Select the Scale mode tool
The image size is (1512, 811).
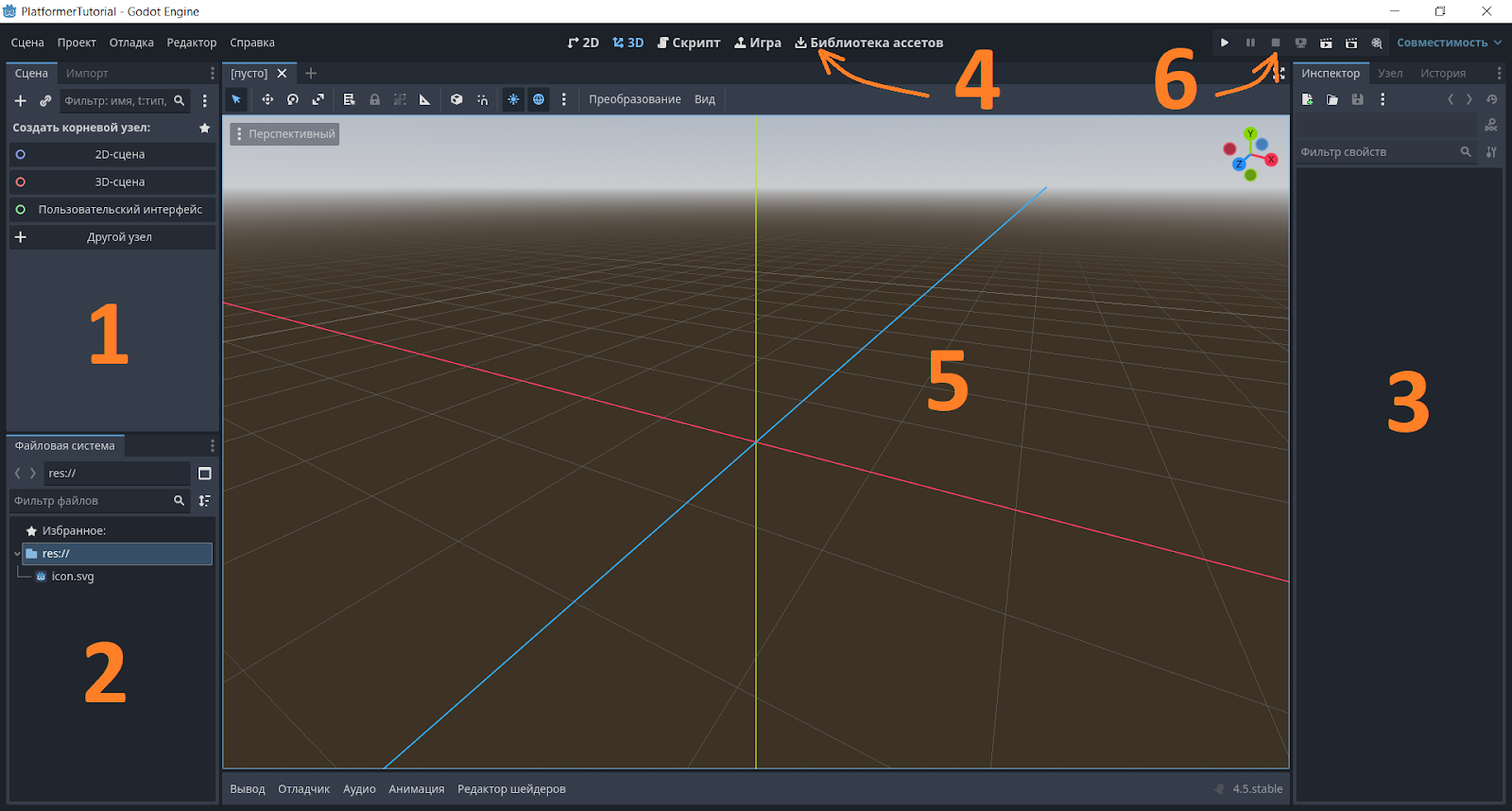318,99
